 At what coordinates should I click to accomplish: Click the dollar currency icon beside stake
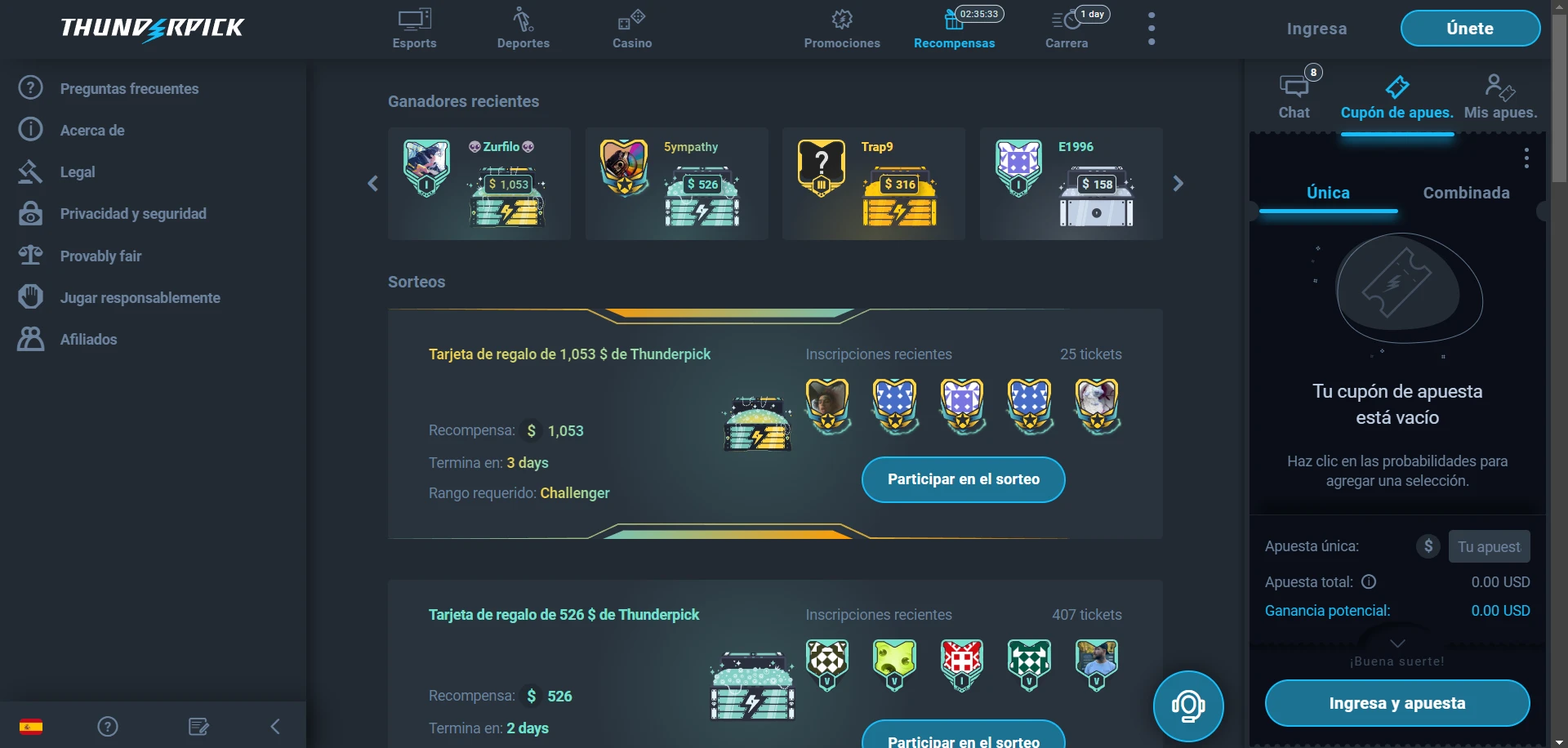pyautogui.click(x=1428, y=545)
